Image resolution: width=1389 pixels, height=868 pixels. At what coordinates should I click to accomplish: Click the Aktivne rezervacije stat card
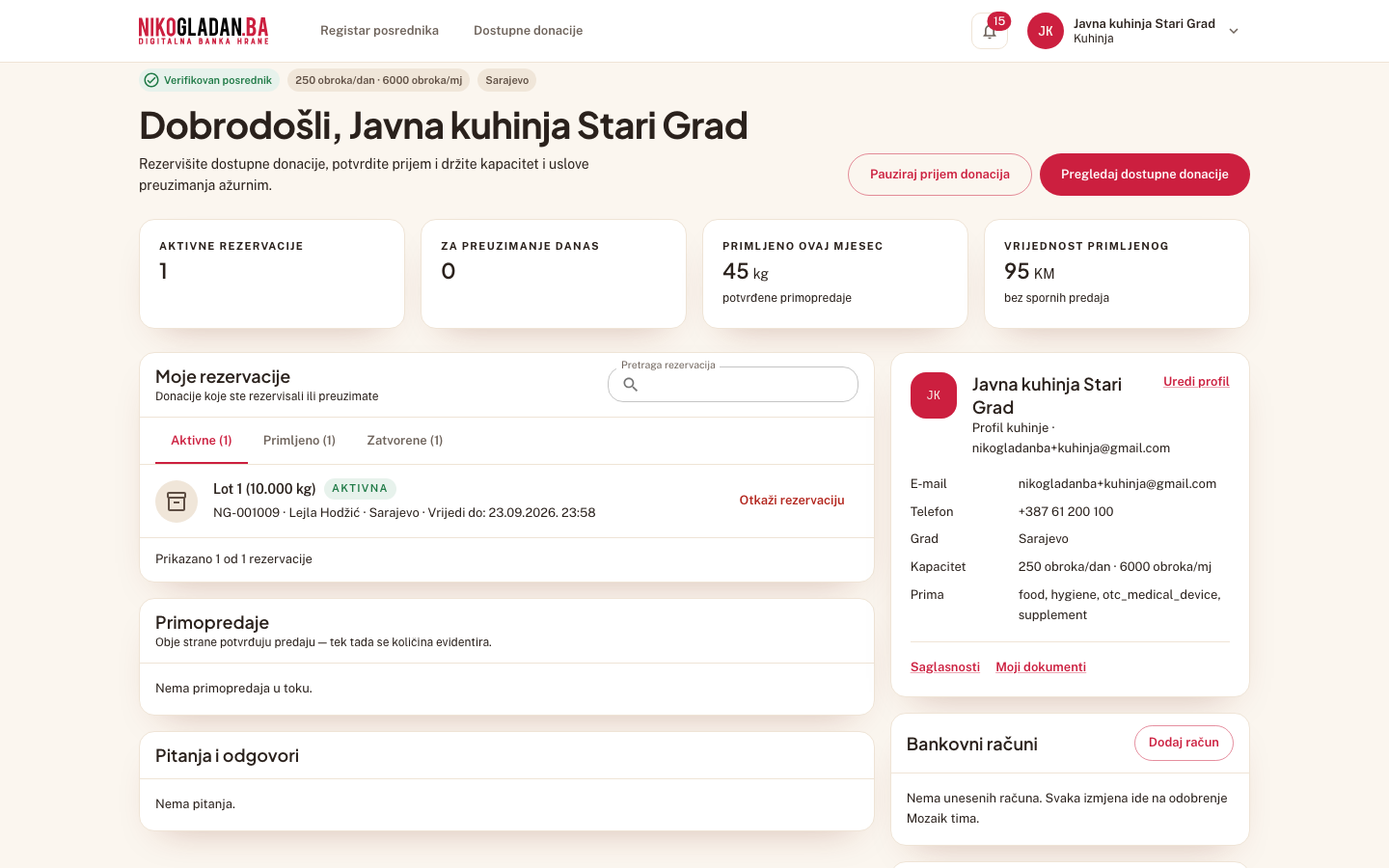pos(272,274)
